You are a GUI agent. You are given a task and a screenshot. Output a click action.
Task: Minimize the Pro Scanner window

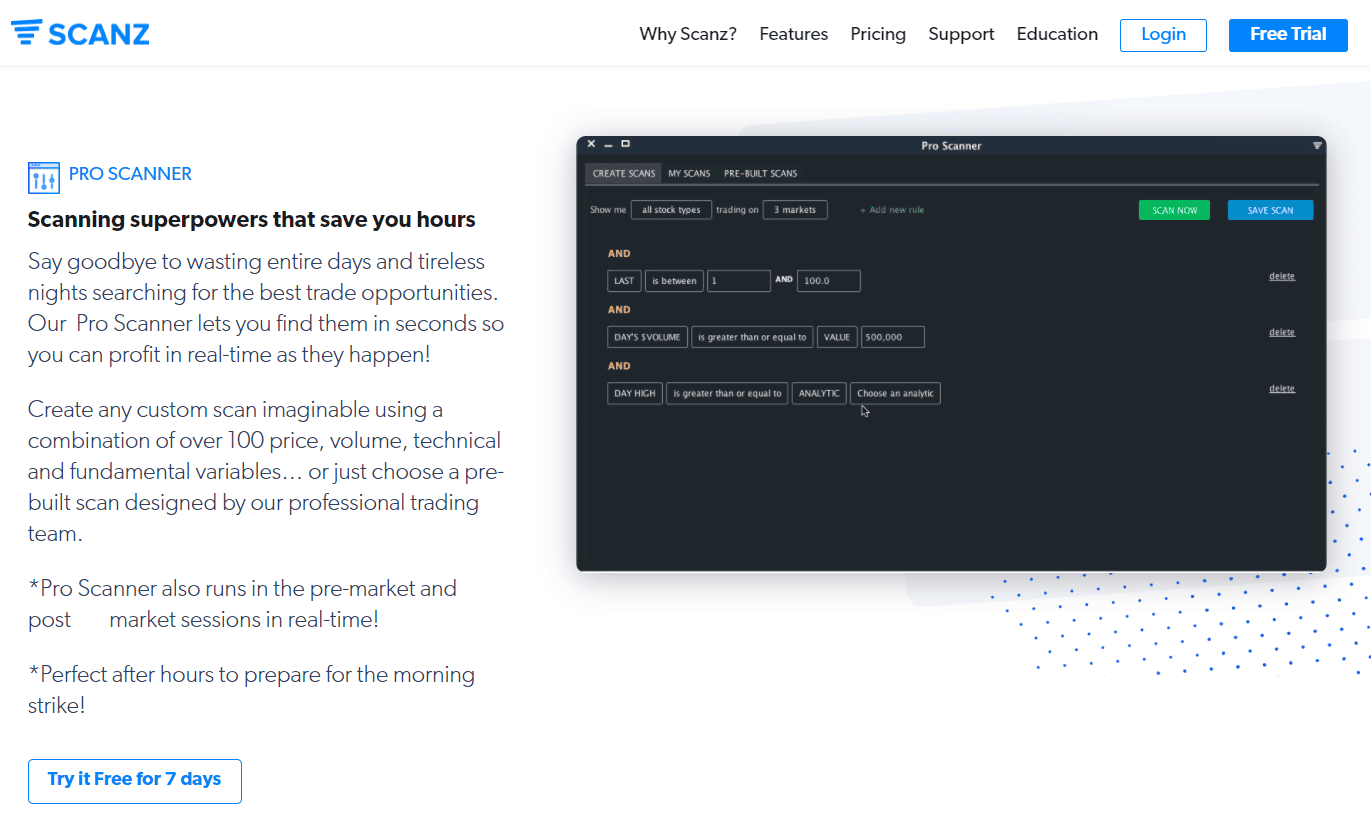pyautogui.click(x=608, y=145)
